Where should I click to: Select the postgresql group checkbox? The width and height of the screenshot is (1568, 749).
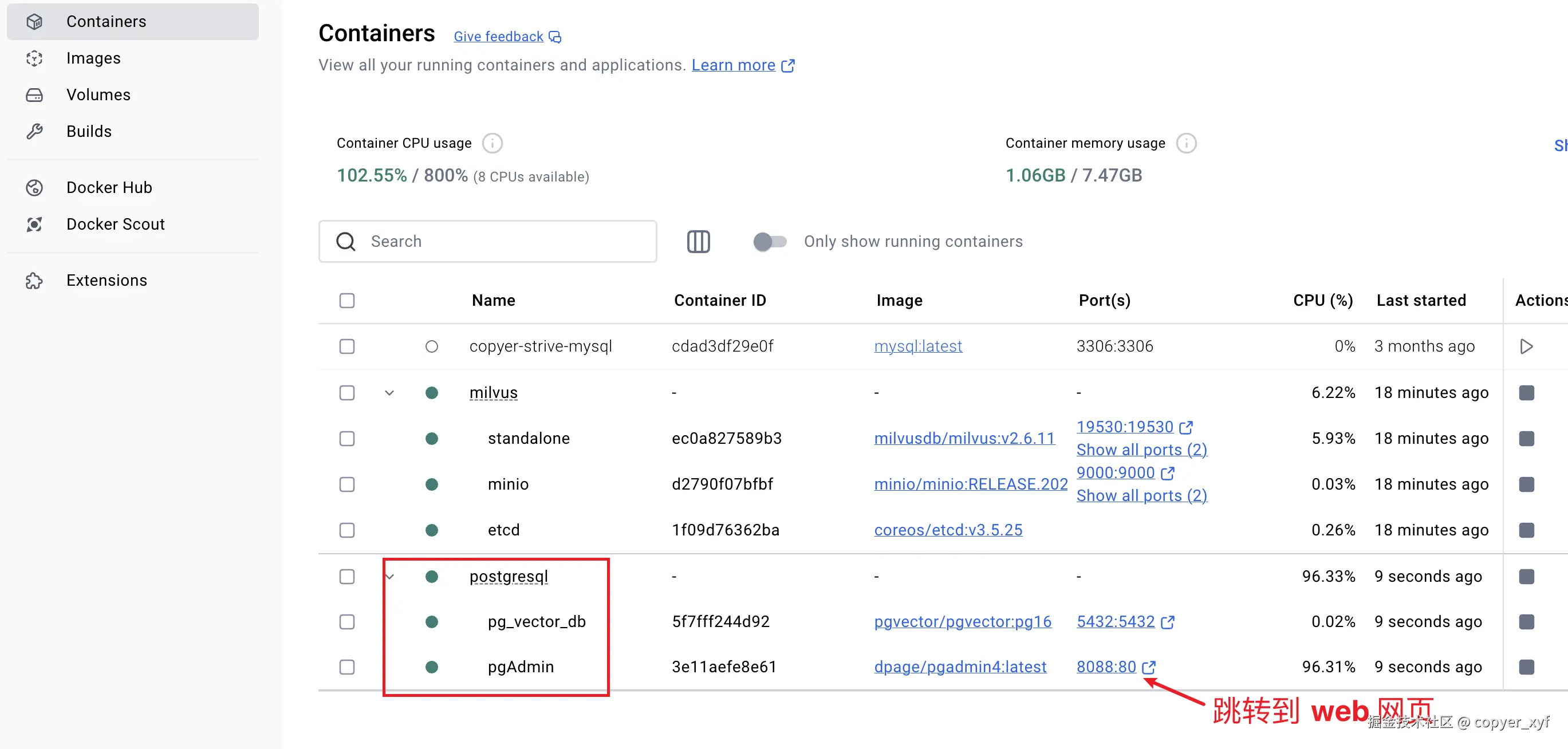coord(347,576)
